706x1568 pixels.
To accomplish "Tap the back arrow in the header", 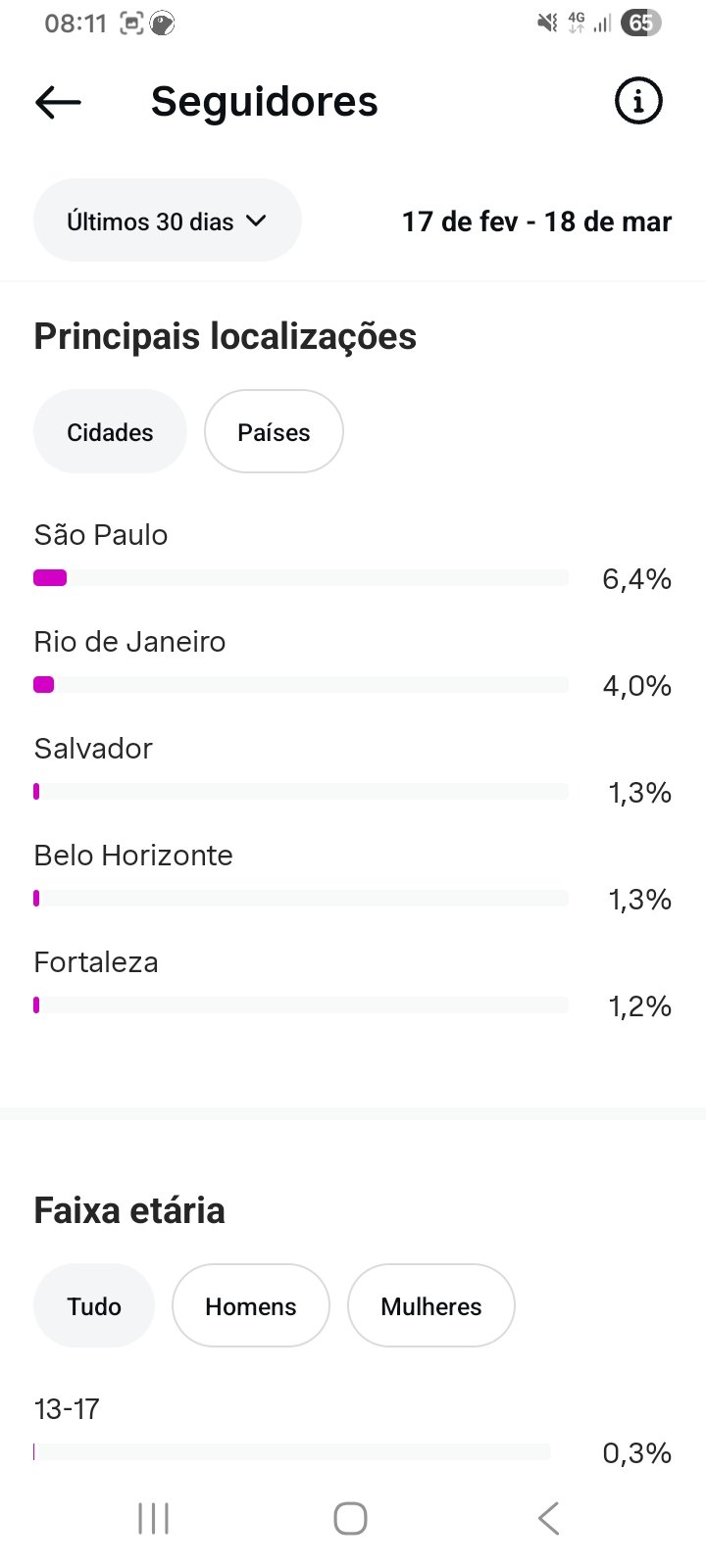I will pos(58,102).
